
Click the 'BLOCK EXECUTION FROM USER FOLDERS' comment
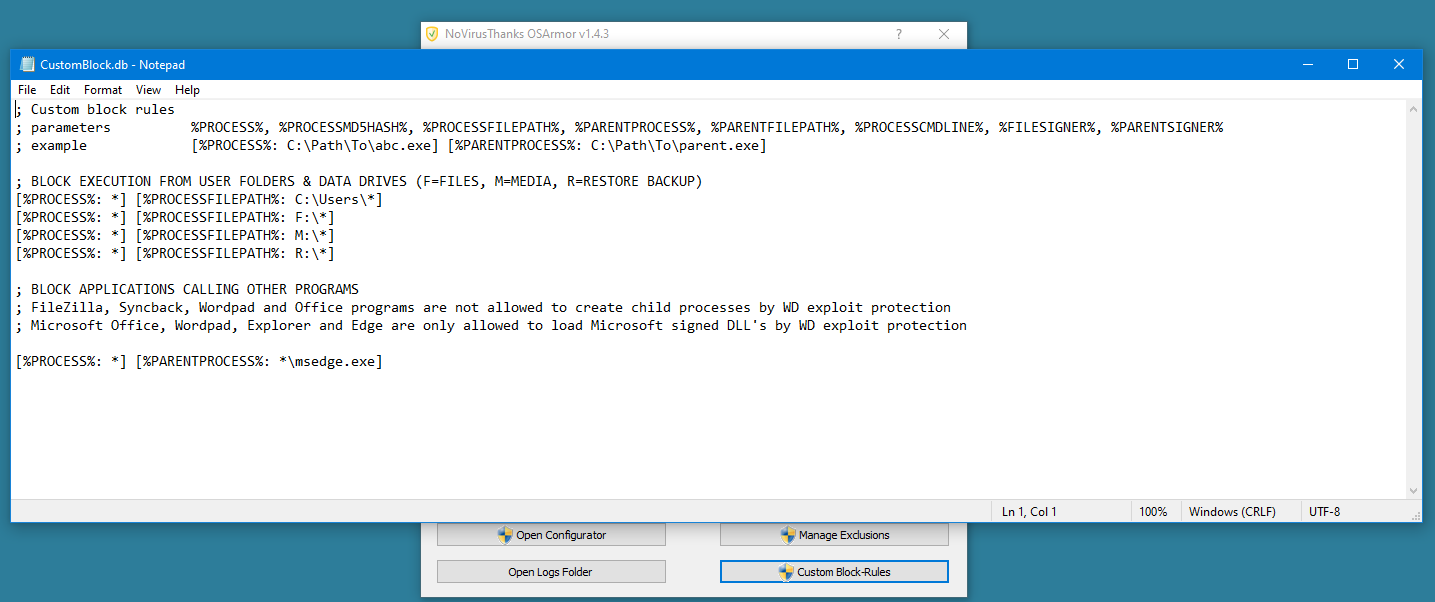[359, 181]
